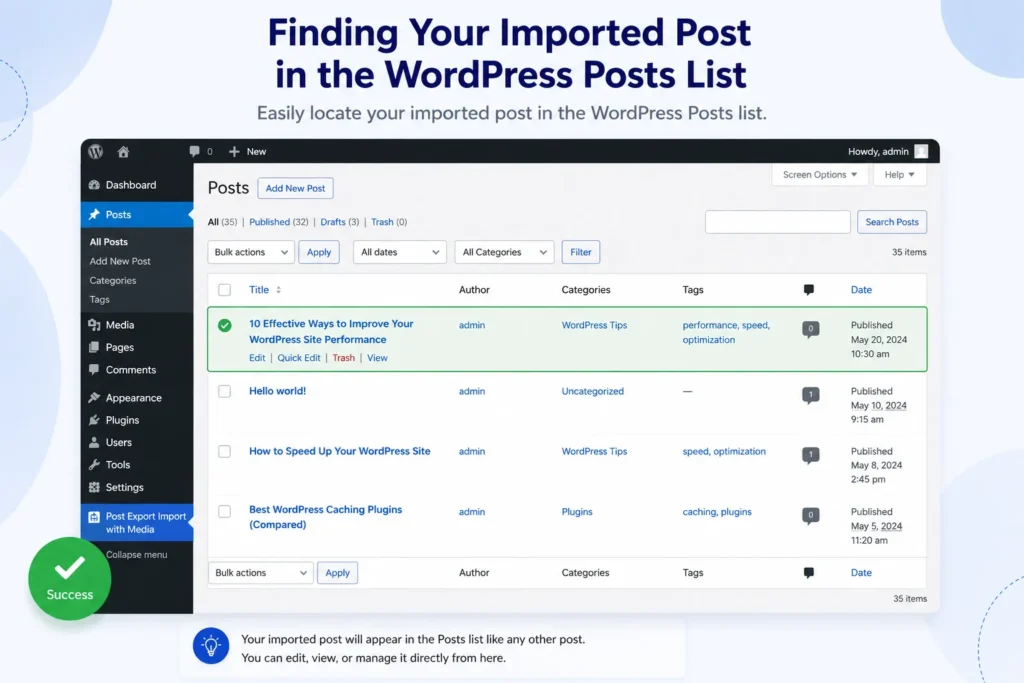This screenshot has width=1024, height=683.
Task: Uncheck the 10 Effective Ways post checkbox
Action: coord(225,325)
